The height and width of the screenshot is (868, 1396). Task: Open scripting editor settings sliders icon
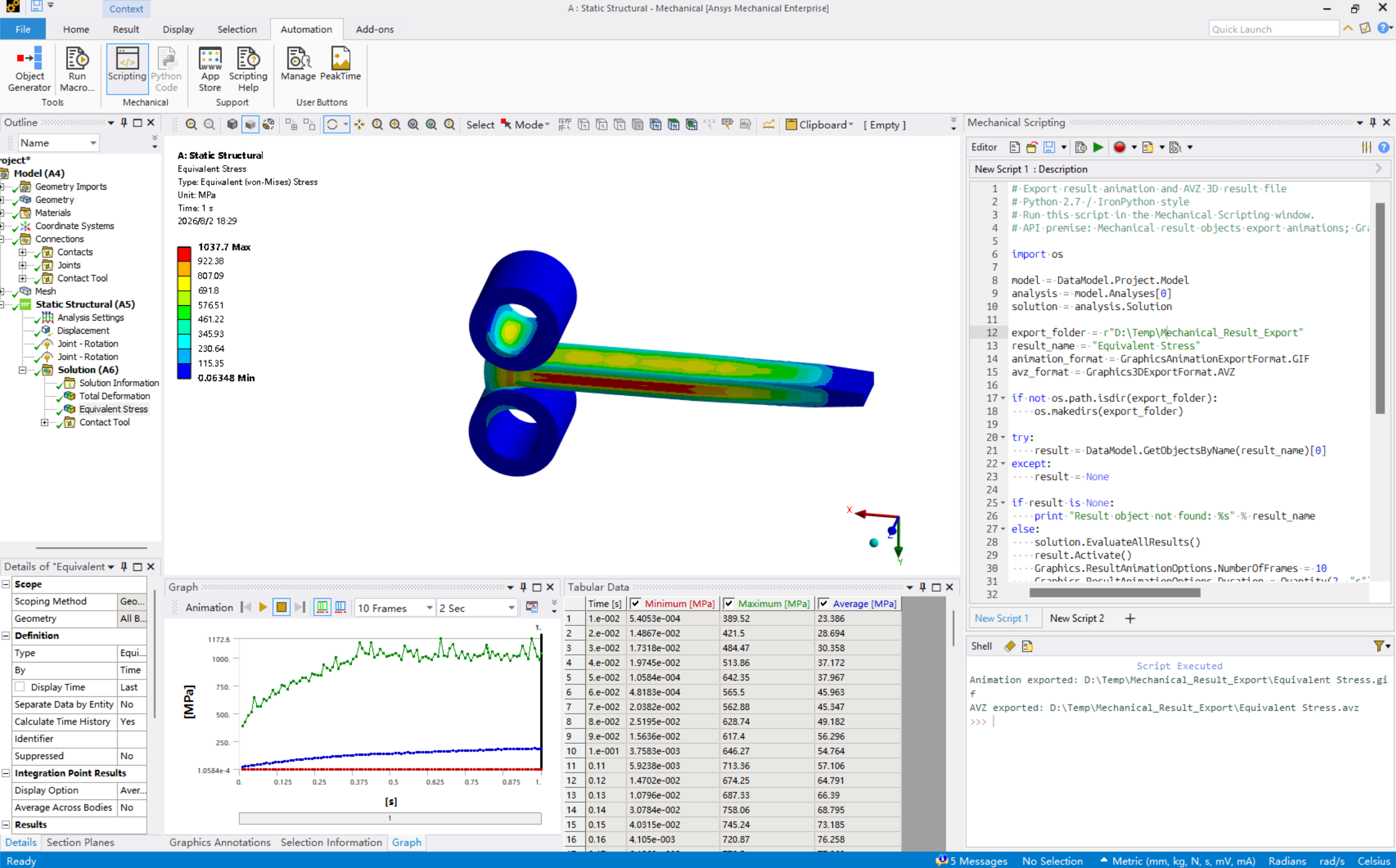coord(1366,148)
